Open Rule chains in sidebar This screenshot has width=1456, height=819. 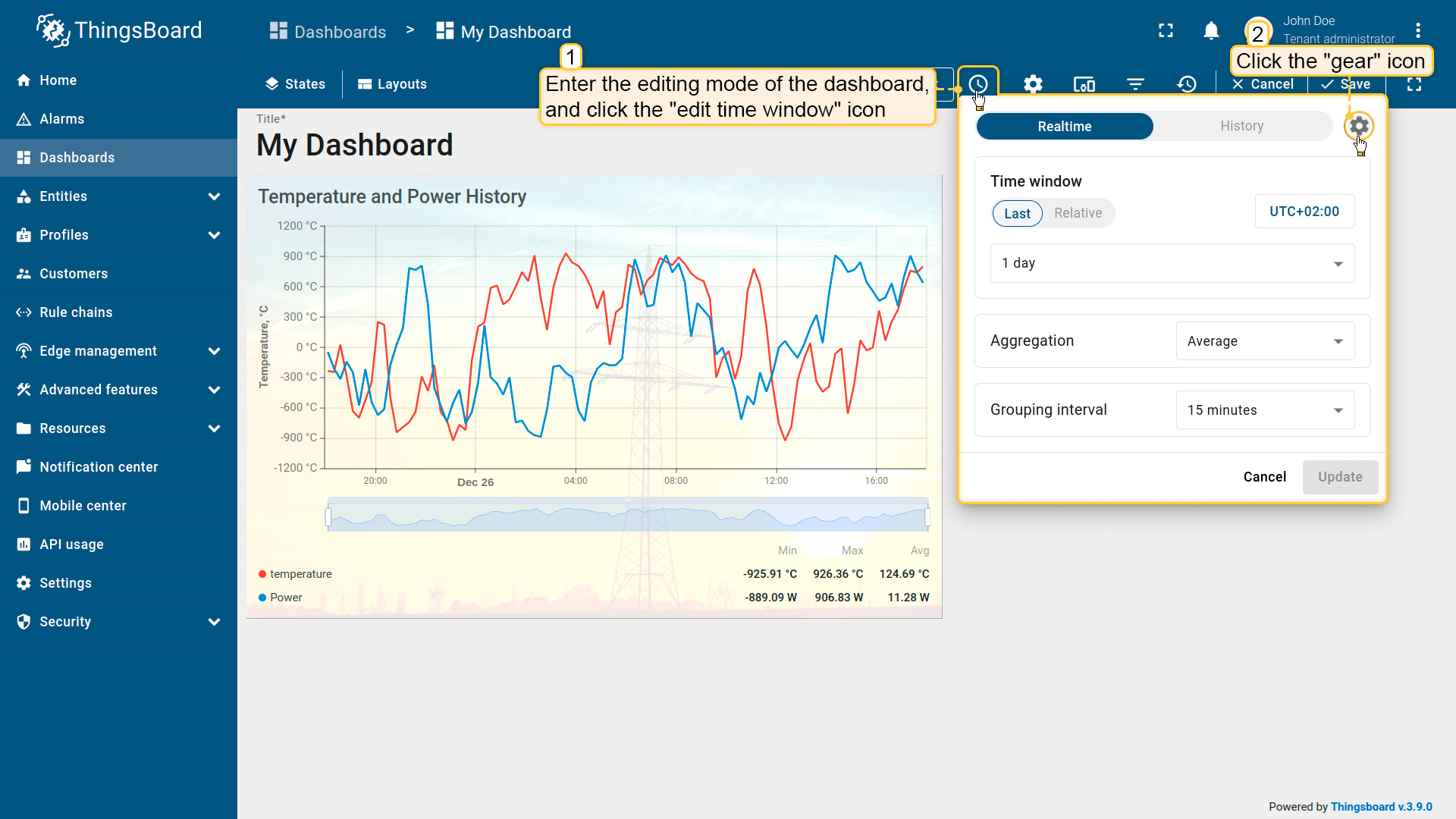click(x=76, y=312)
